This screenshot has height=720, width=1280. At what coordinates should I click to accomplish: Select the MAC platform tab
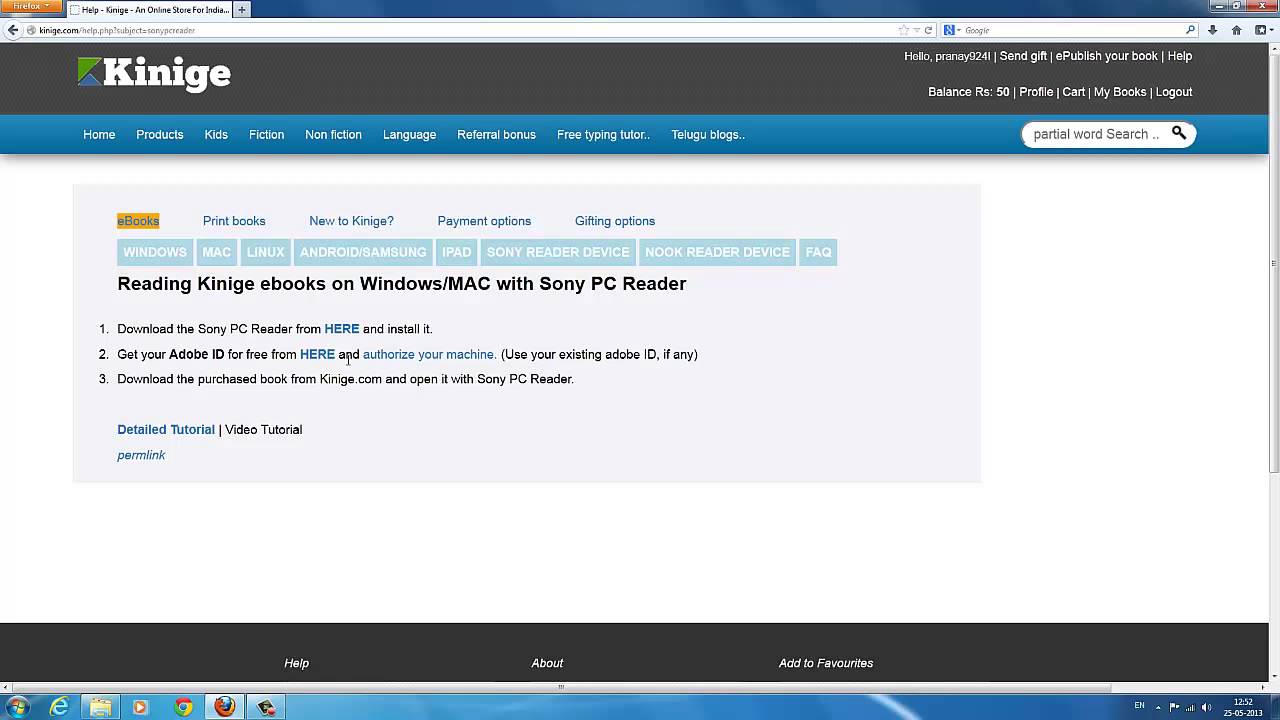(x=217, y=252)
